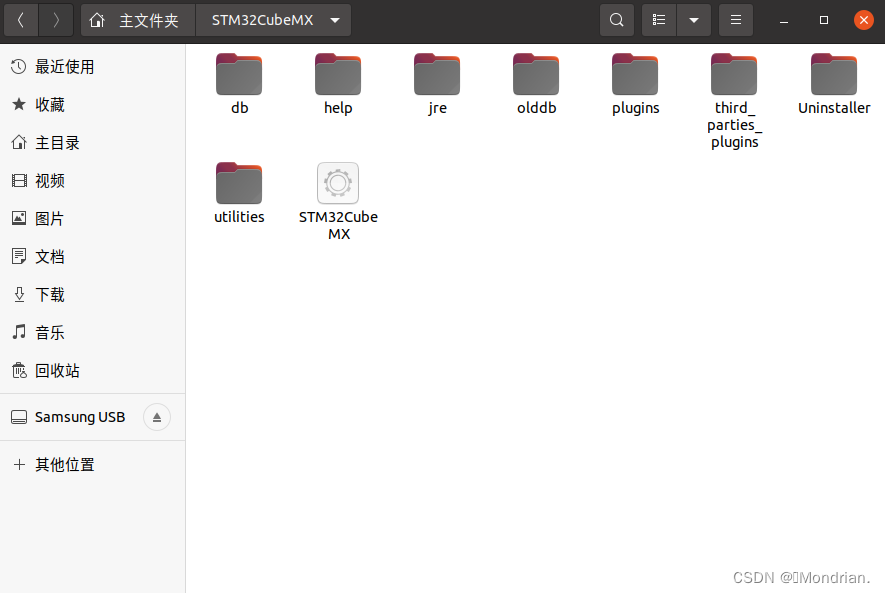Minimize the file manager window

(x=783, y=20)
